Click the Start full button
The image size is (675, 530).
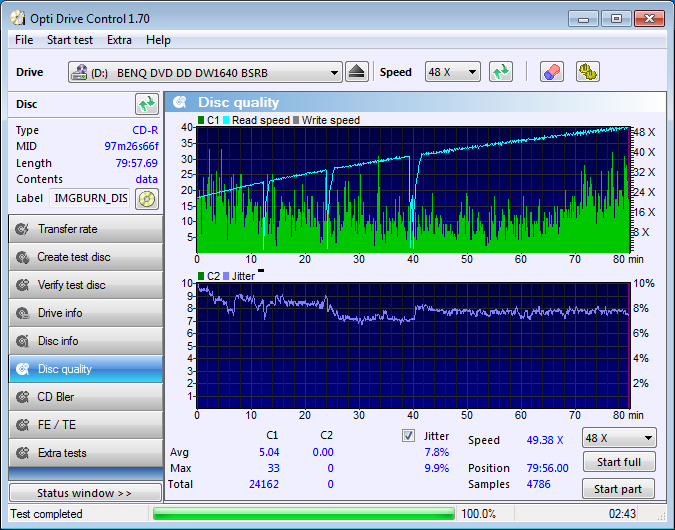click(619, 462)
